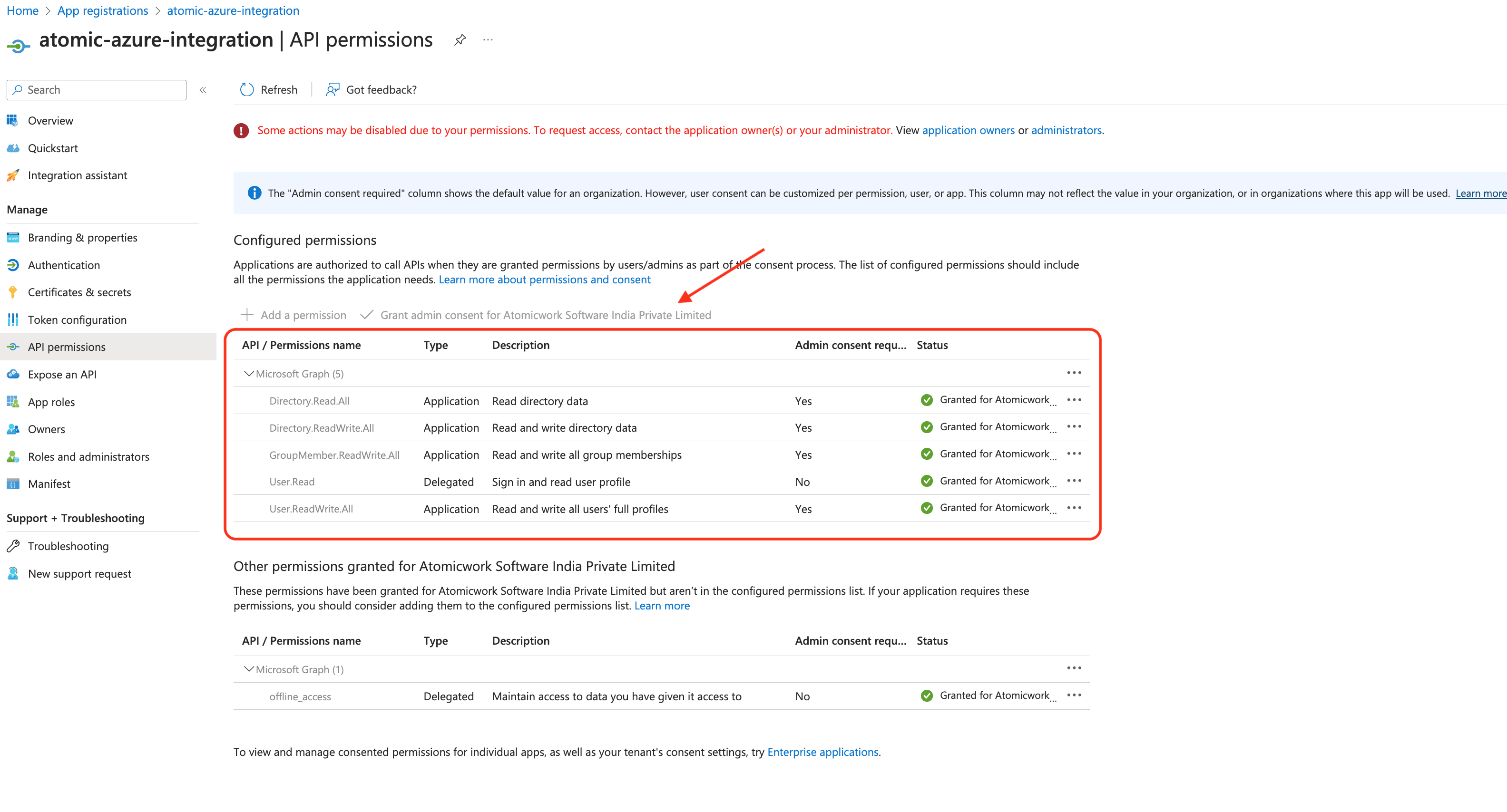Open the Microsoft Graph (5) group ellipsis menu
This screenshot has height=812, width=1507.
point(1074,373)
